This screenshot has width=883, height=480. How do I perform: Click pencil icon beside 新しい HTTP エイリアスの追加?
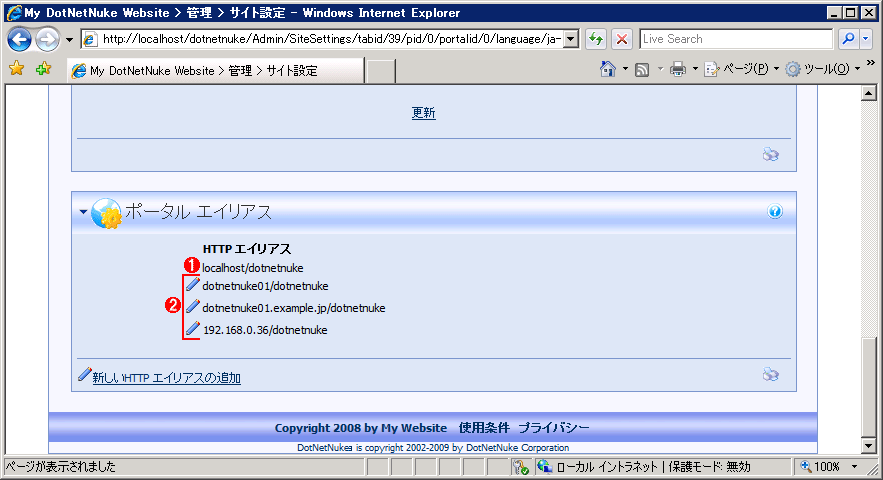pos(84,374)
